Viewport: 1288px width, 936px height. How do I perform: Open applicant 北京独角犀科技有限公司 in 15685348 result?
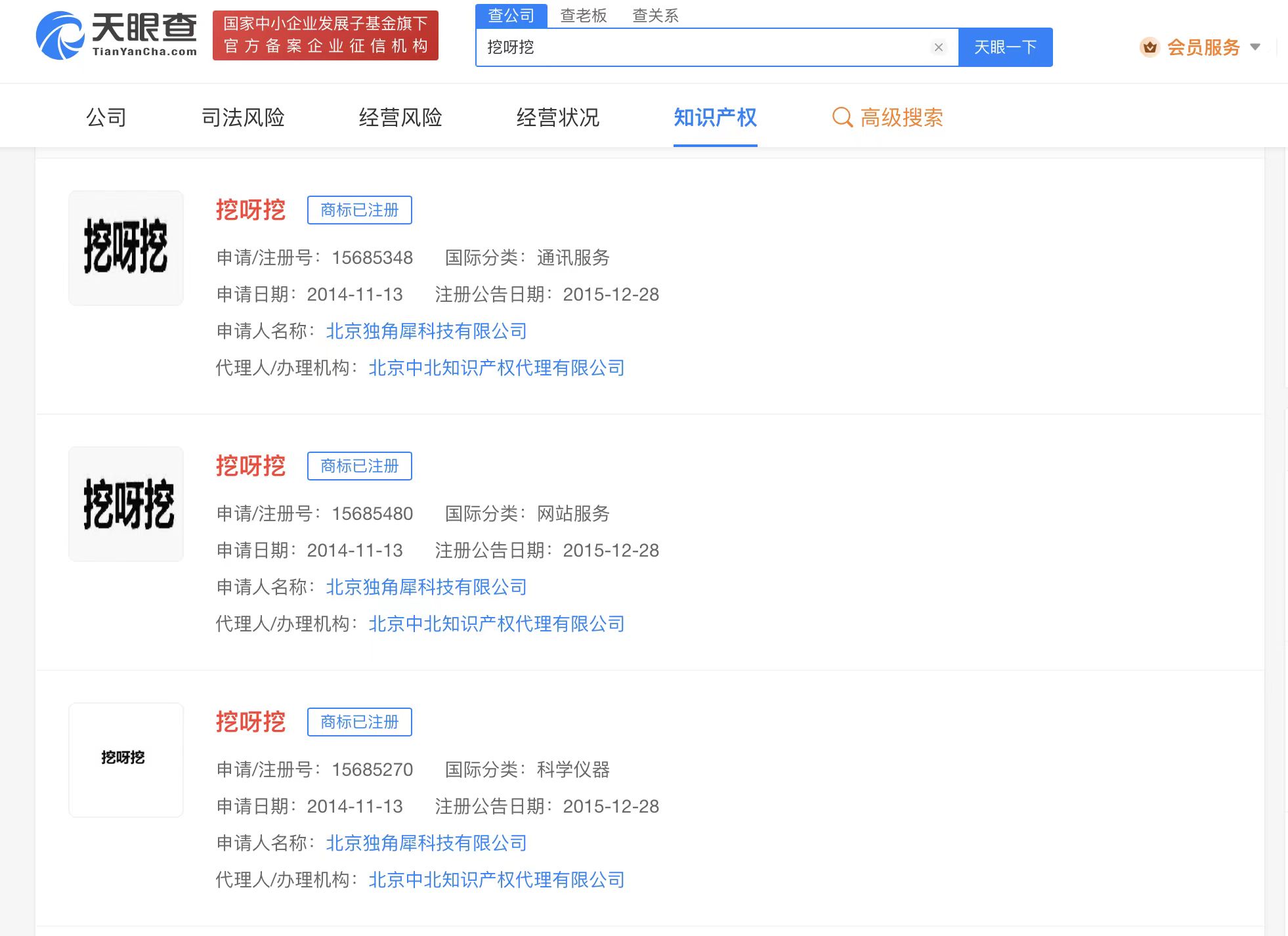pyautogui.click(x=427, y=331)
